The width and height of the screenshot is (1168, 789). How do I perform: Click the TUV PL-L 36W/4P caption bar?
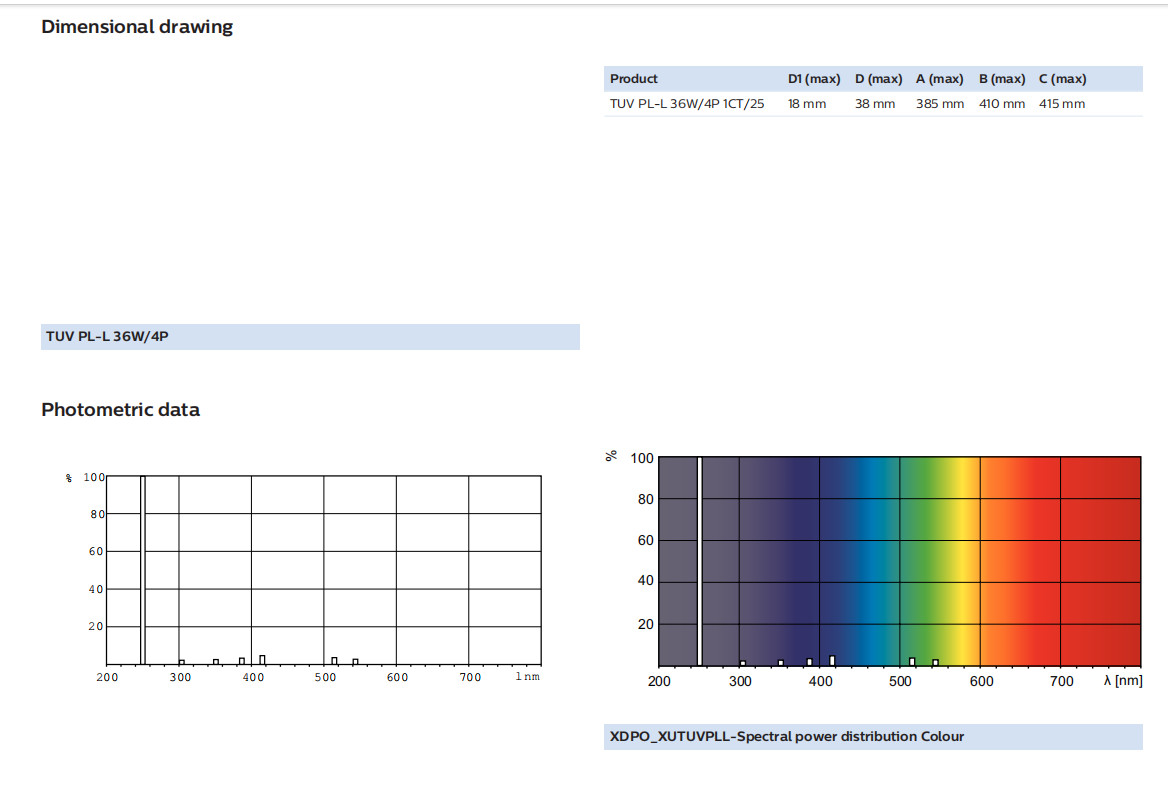point(310,337)
